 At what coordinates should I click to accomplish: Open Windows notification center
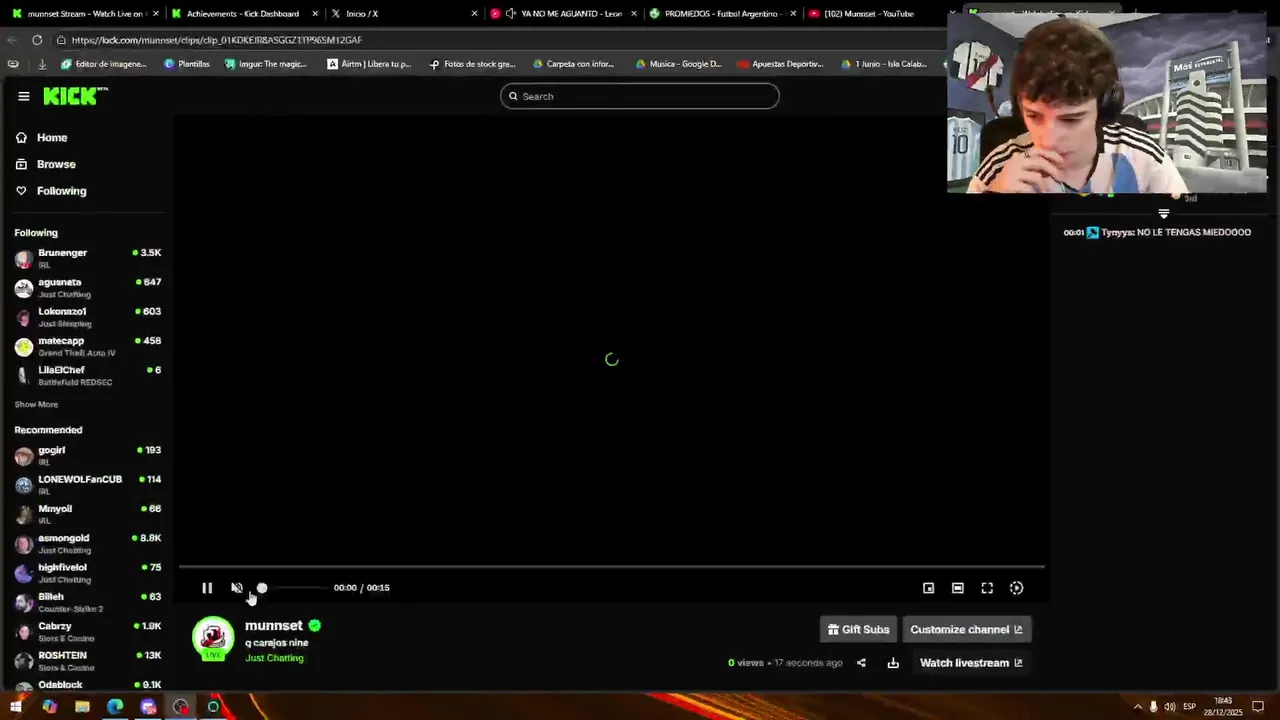click(x=1259, y=707)
